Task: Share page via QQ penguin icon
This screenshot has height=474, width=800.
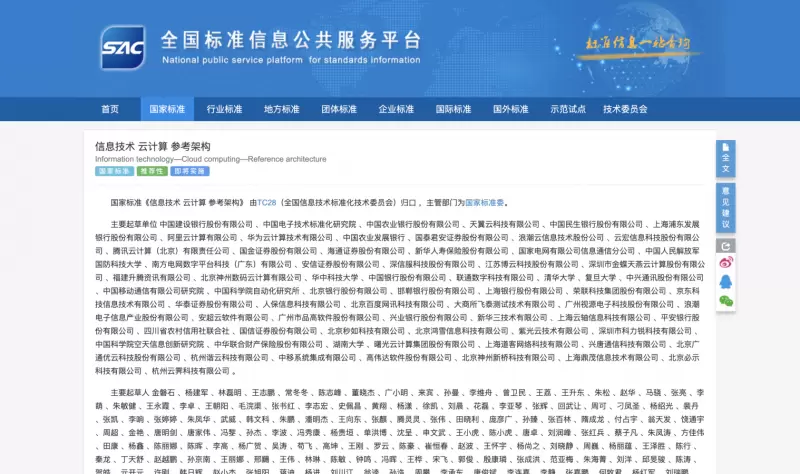Action: point(726,281)
